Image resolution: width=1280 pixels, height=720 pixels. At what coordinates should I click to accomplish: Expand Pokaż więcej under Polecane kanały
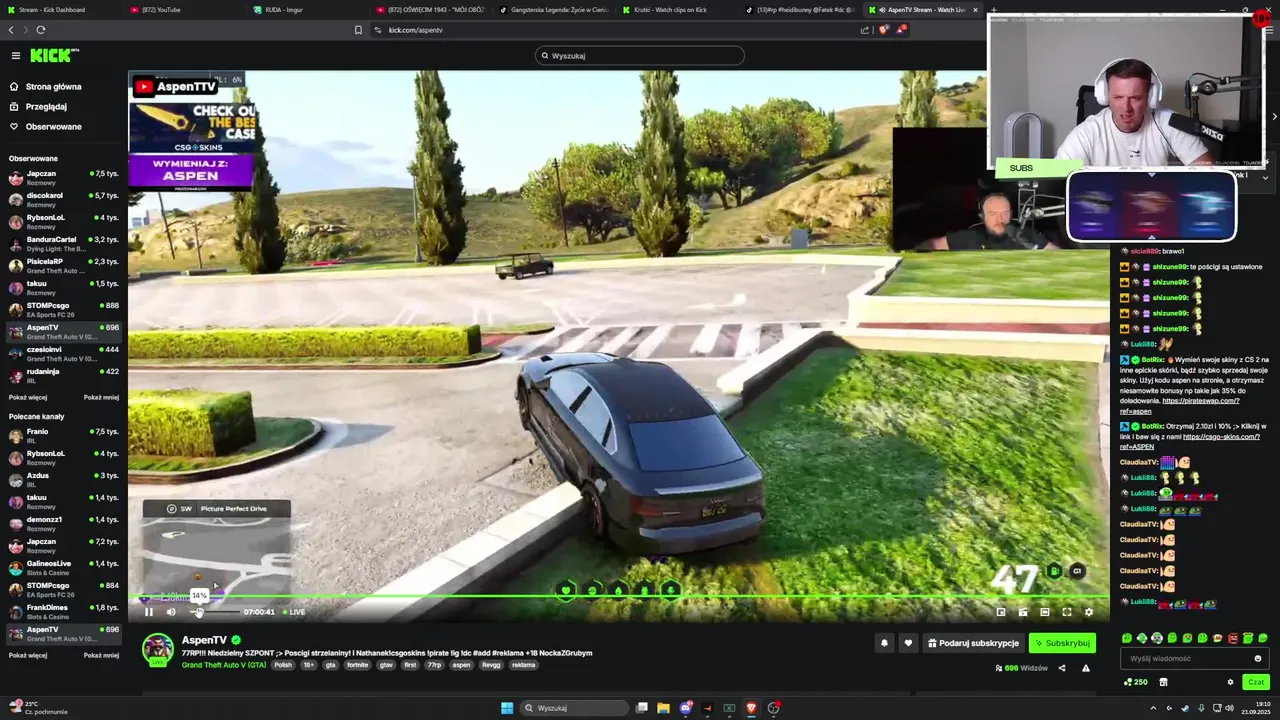28,655
